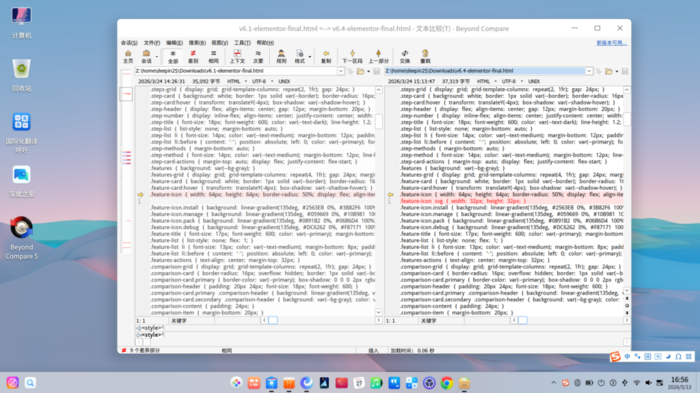
Task: Click the right pane save disk icon
Action: tap(625, 71)
